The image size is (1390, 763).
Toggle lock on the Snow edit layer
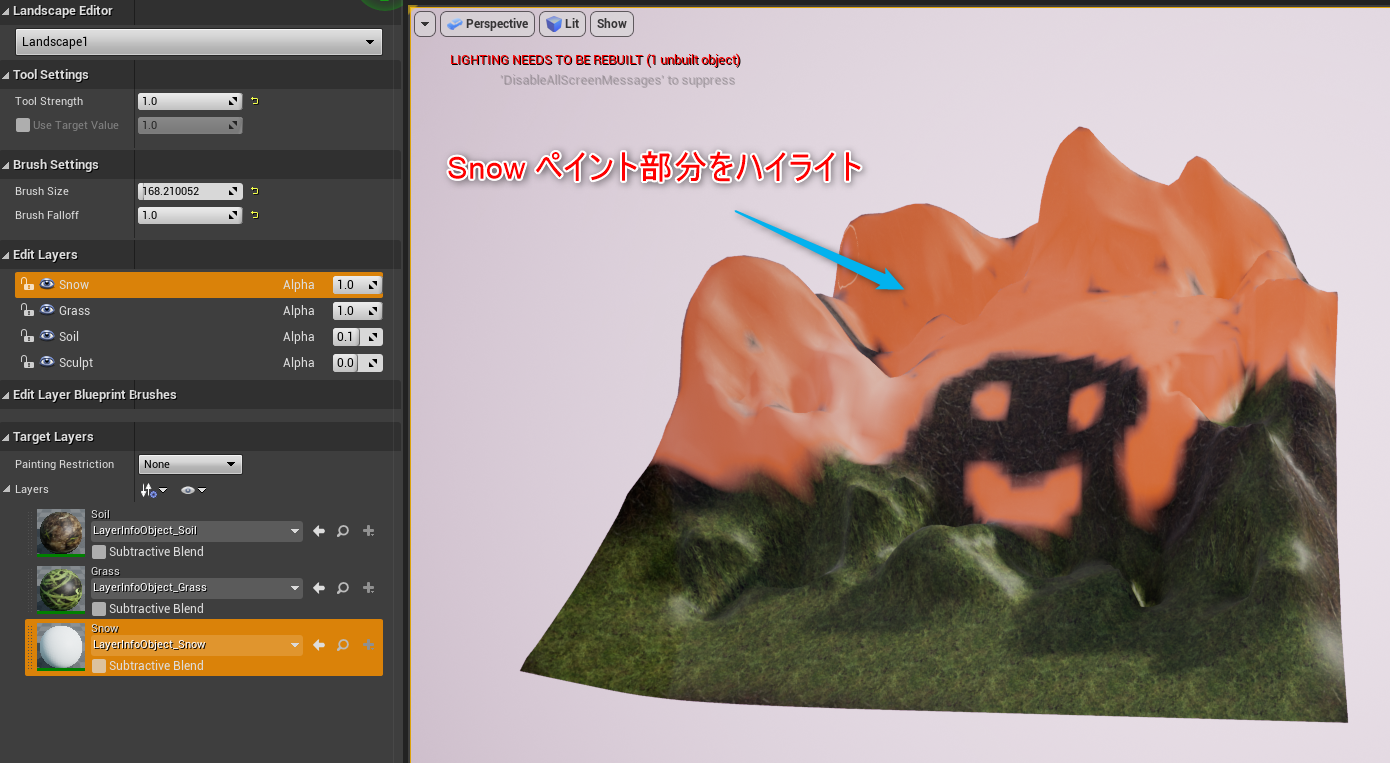[27, 285]
